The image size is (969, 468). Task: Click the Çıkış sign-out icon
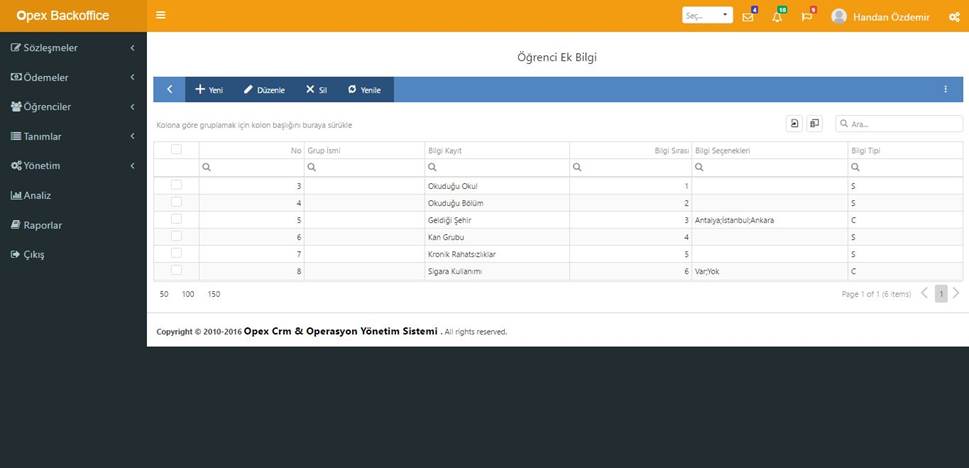coord(16,254)
